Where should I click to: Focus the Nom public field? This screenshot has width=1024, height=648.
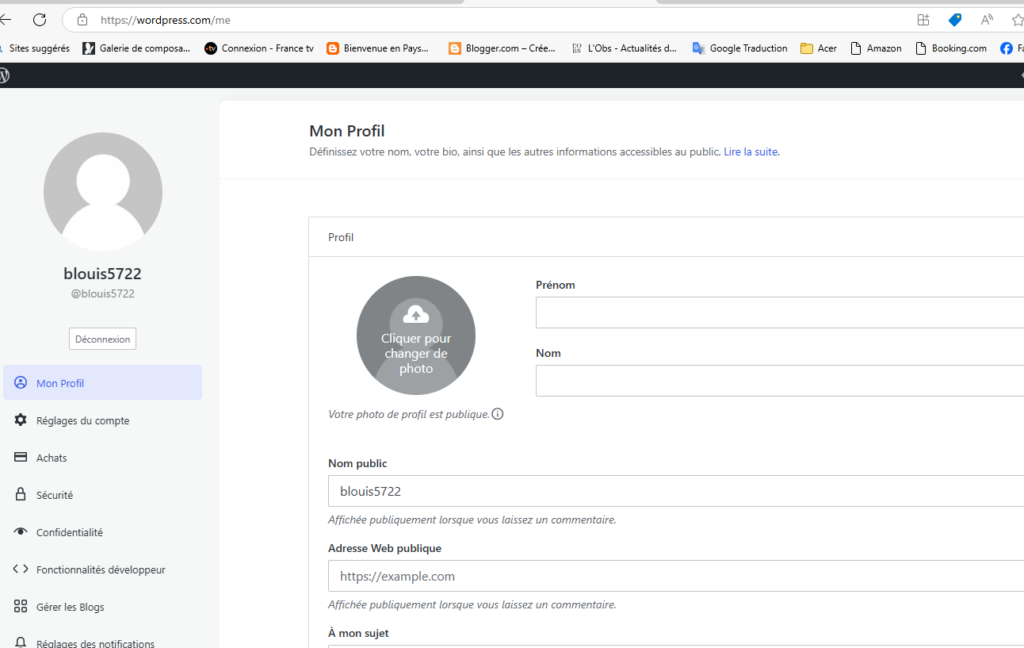point(675,491)
